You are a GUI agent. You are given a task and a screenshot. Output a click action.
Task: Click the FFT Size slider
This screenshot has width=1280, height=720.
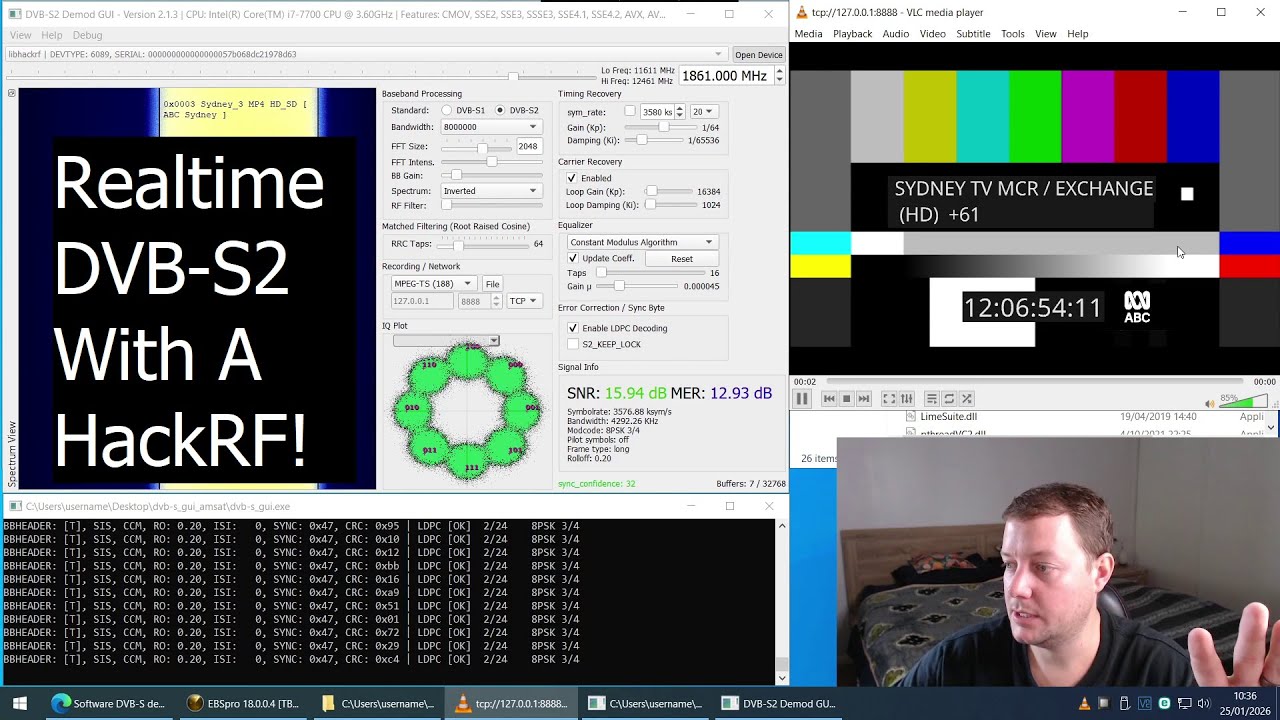click(478, 147)
